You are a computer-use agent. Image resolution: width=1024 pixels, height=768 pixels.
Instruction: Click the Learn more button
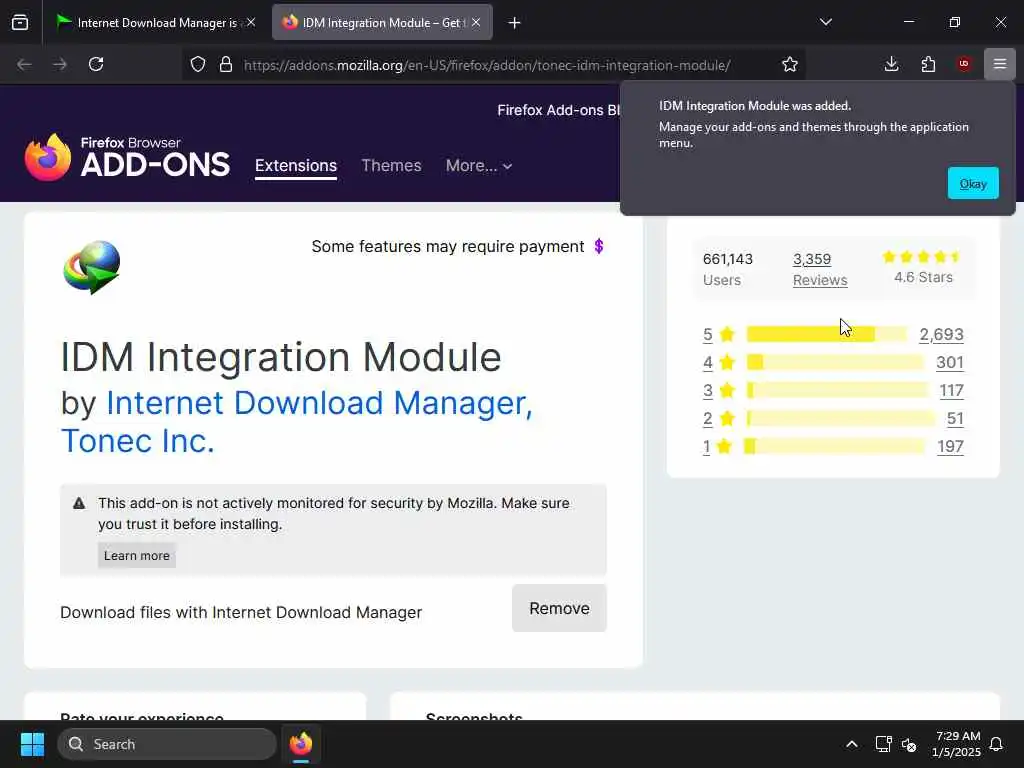click(136, 555)
